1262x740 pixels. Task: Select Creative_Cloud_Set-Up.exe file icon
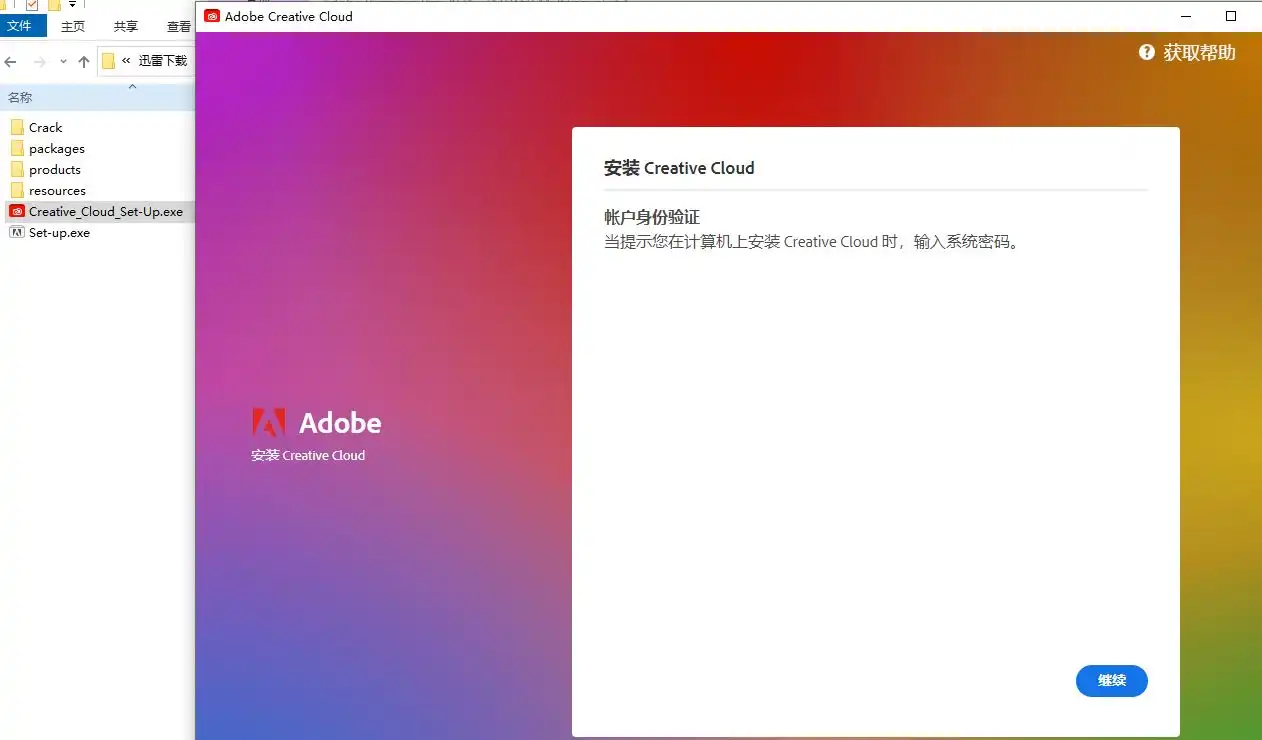(17, 211)
